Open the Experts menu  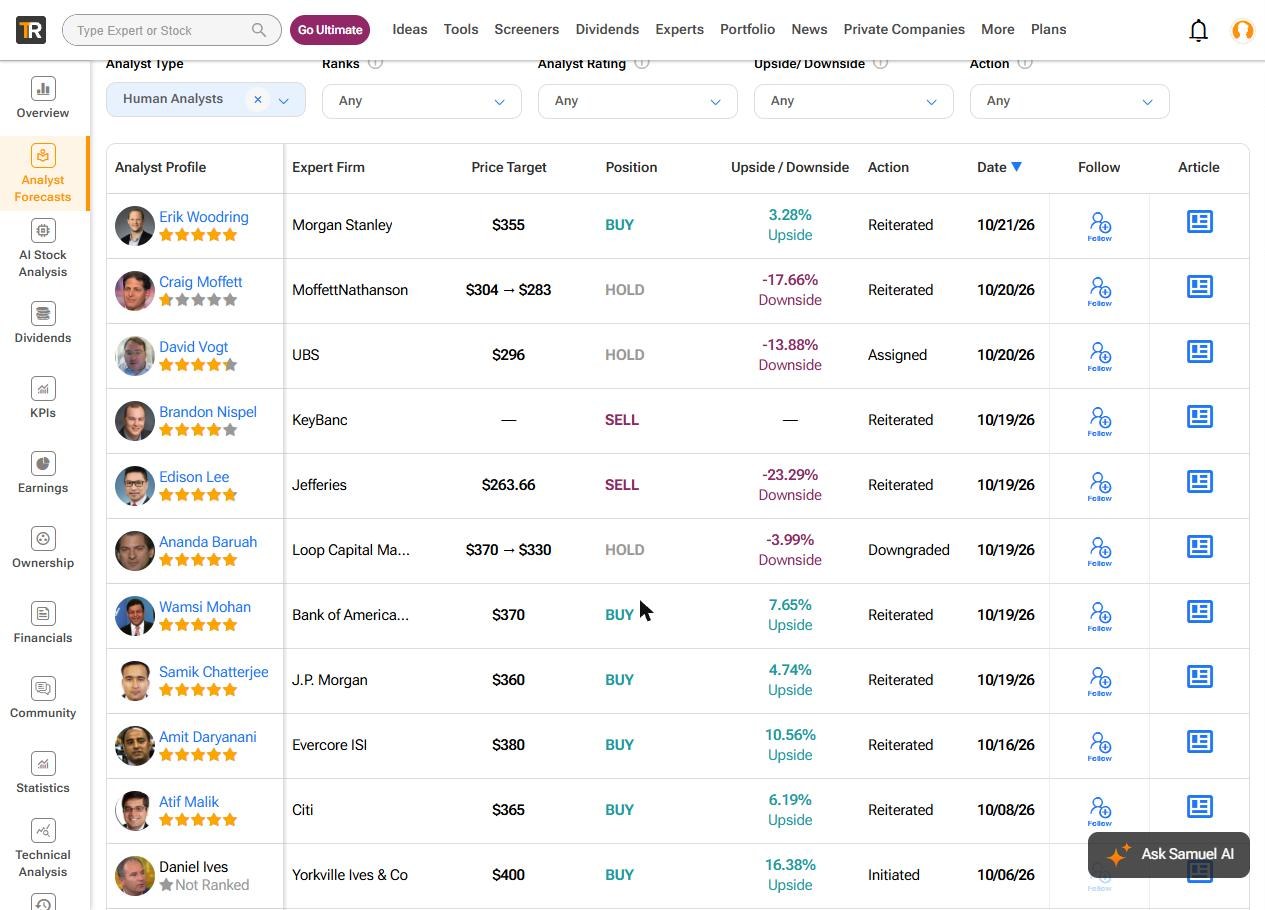(680, 29)
